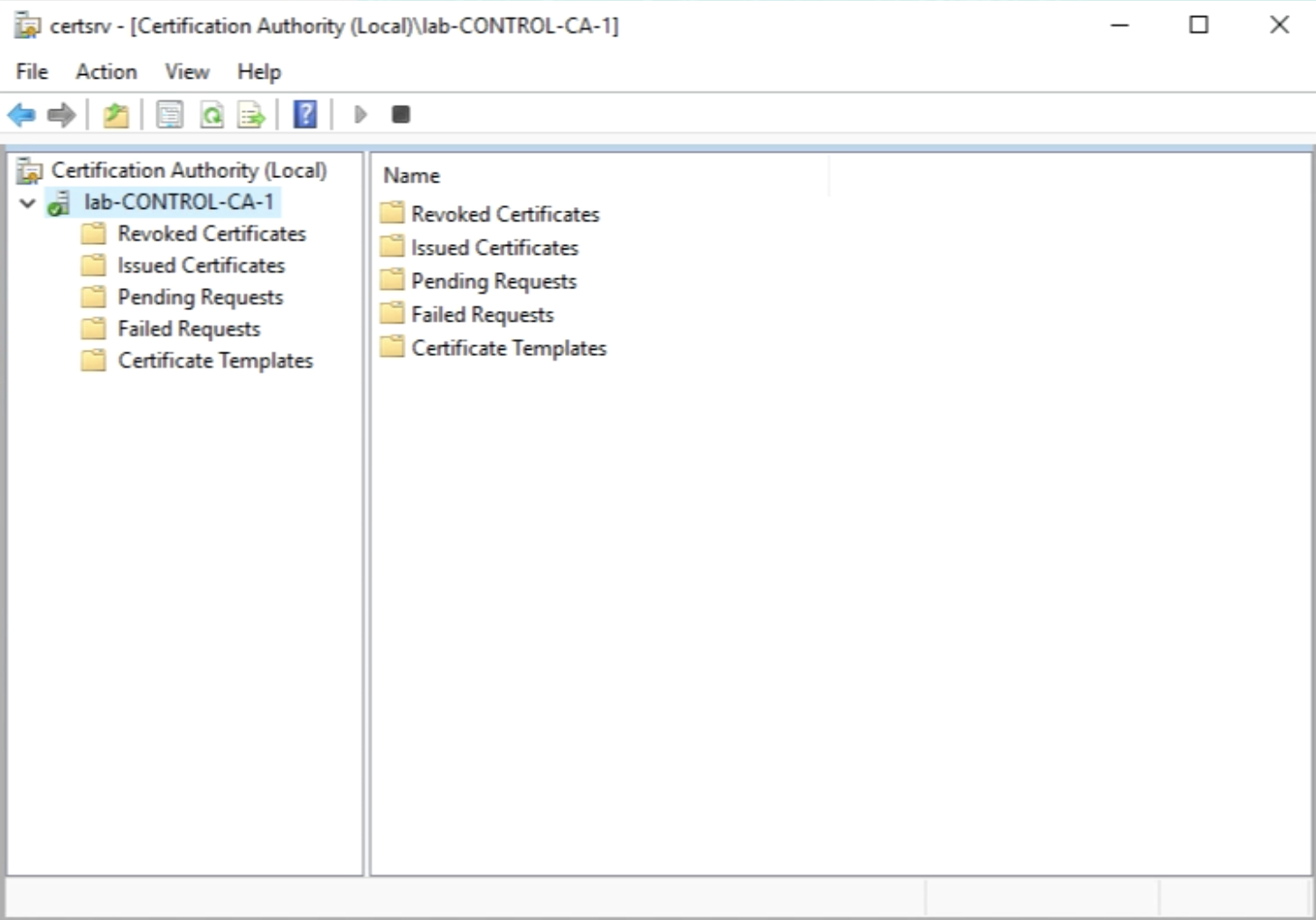Screen dimensions: 1316x920
Task: Open Help using the blue question mark icon
Action: 305,115
